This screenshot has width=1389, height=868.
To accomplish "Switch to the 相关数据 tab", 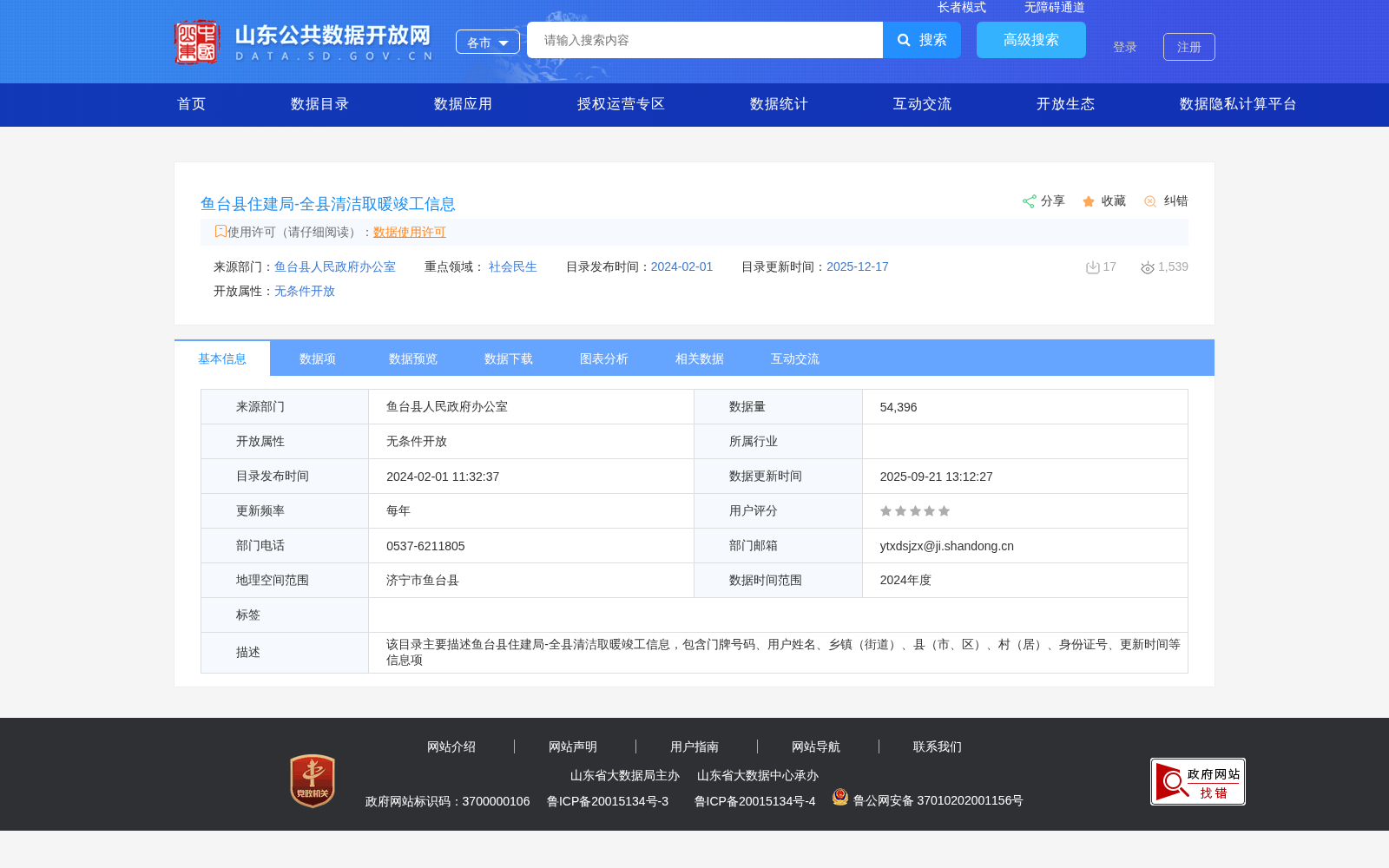I will coord(700,358).
